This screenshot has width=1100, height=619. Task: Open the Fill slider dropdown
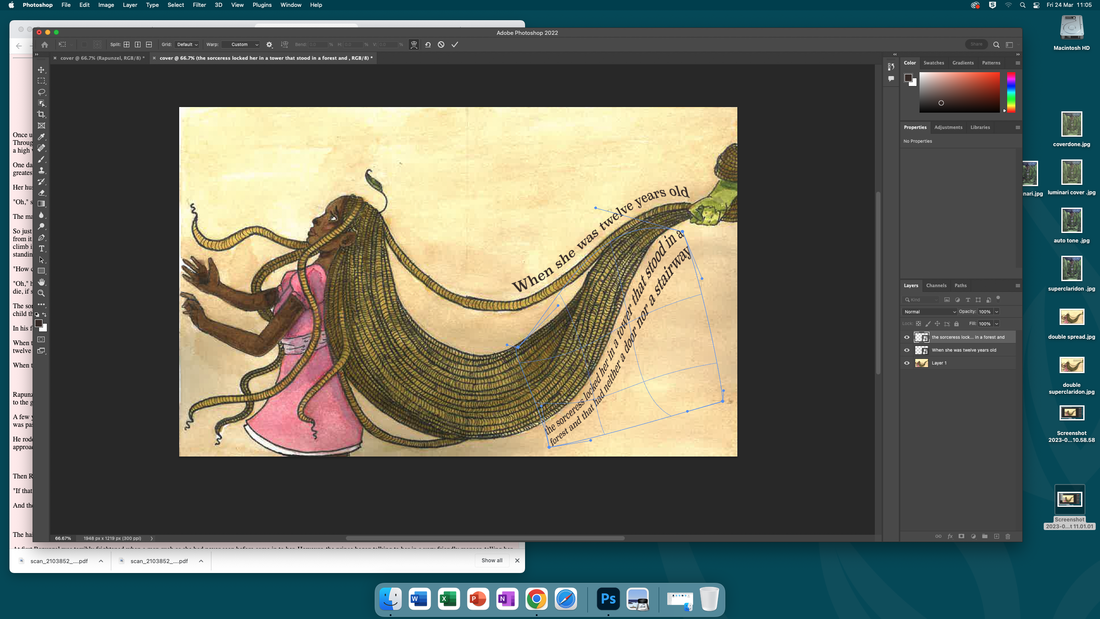point(996,324)
